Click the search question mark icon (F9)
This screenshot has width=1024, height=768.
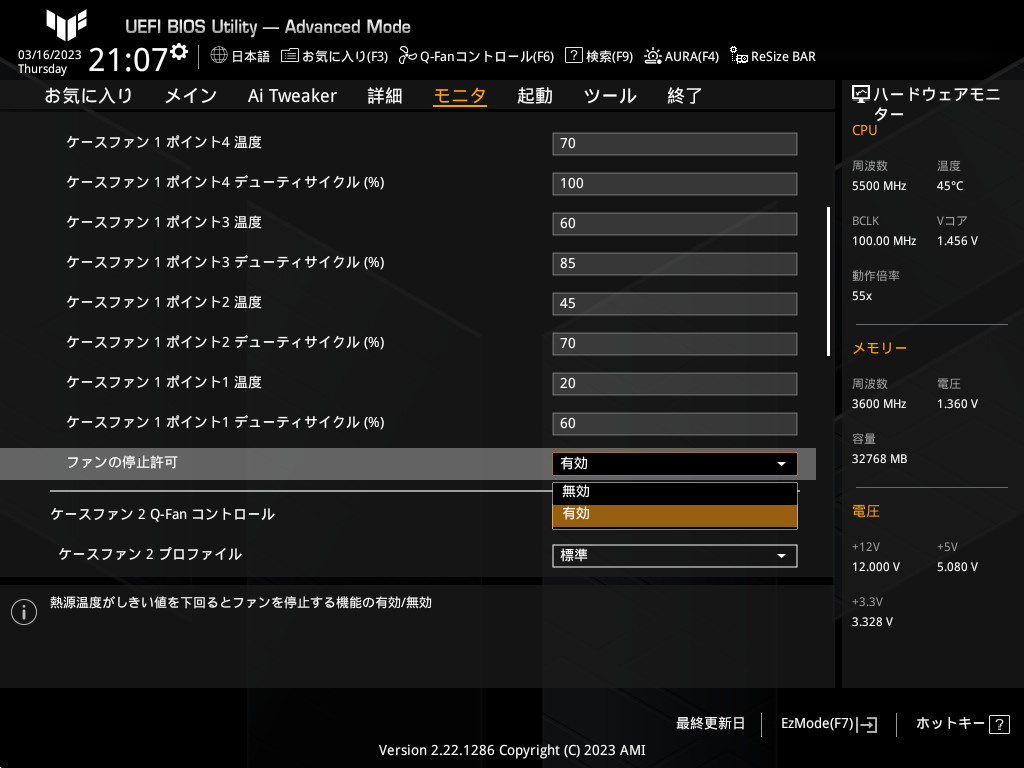pos(573,56)
